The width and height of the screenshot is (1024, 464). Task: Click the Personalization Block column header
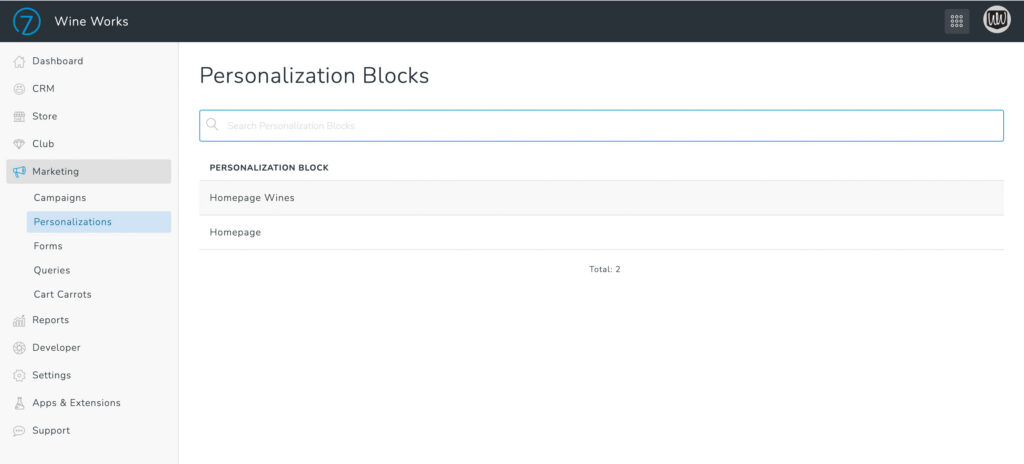[269, 168]
